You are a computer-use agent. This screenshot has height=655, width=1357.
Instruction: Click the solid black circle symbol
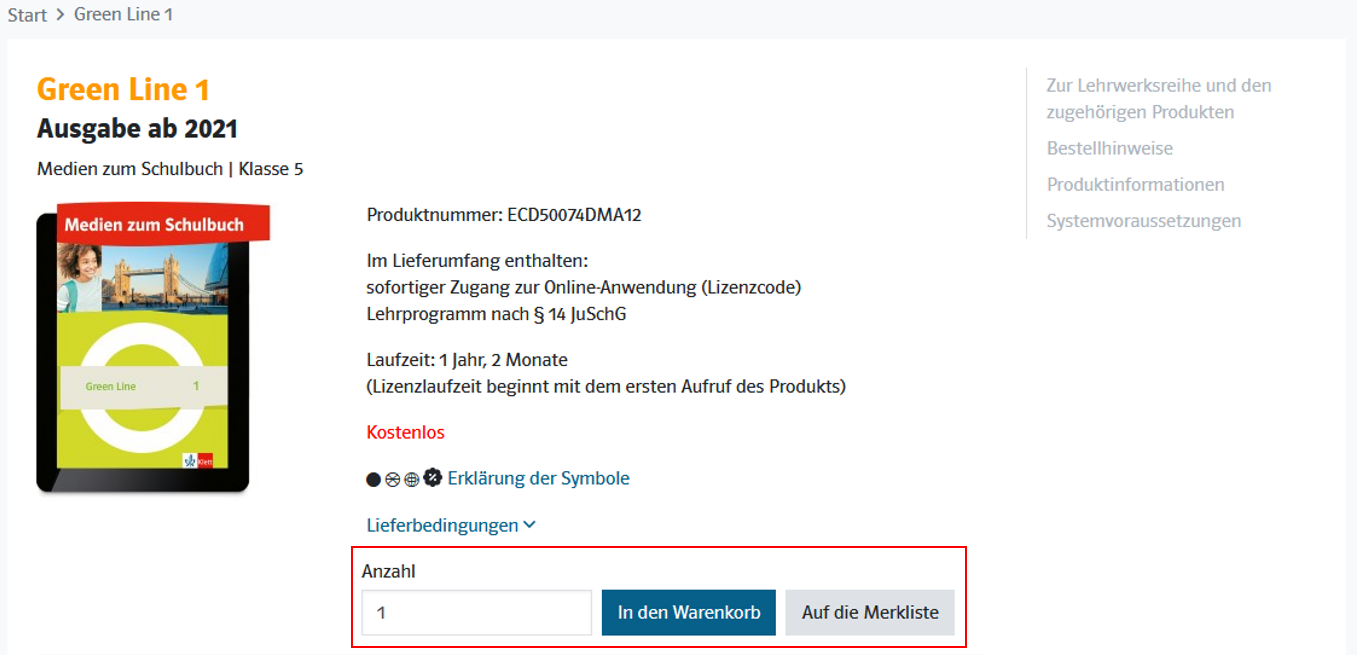tap(374, 480)
